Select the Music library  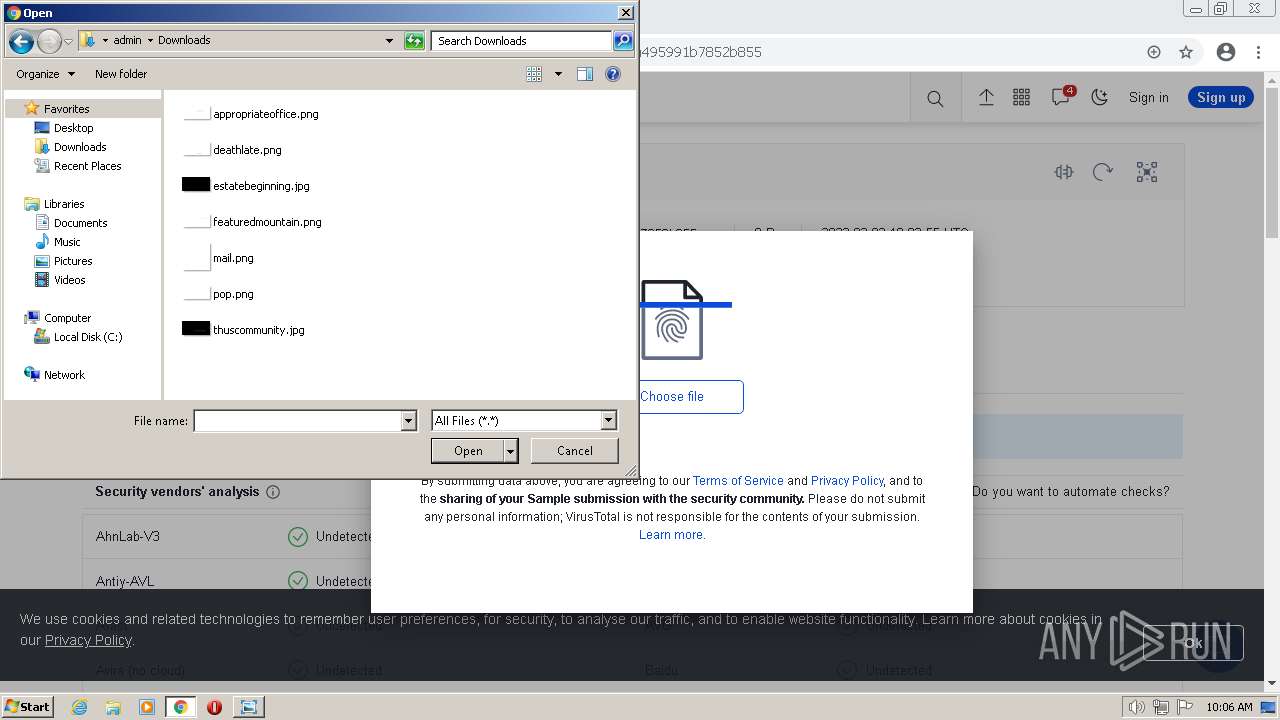pos(67,242)
